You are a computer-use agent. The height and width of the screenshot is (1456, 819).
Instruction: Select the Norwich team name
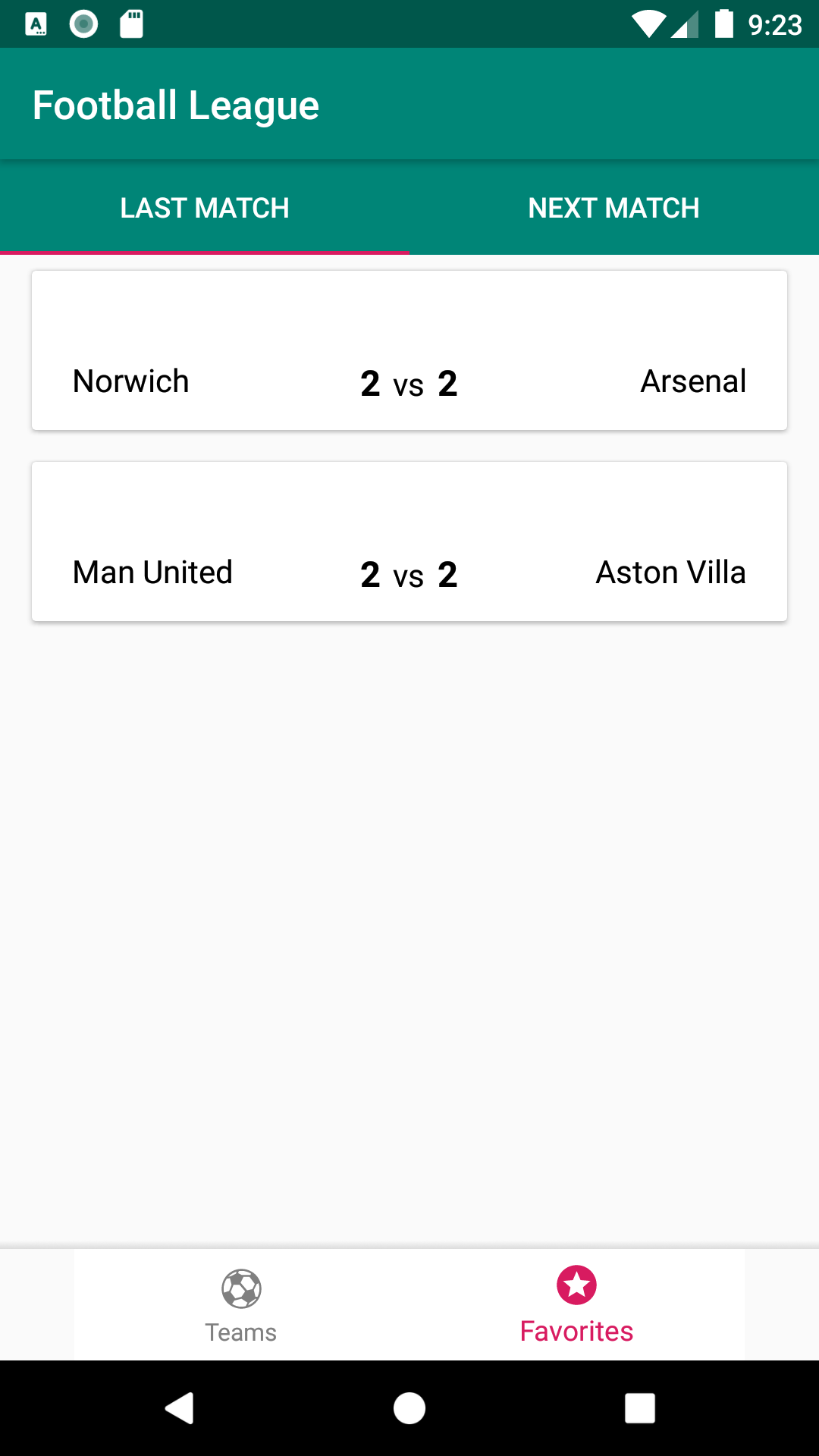131,381
